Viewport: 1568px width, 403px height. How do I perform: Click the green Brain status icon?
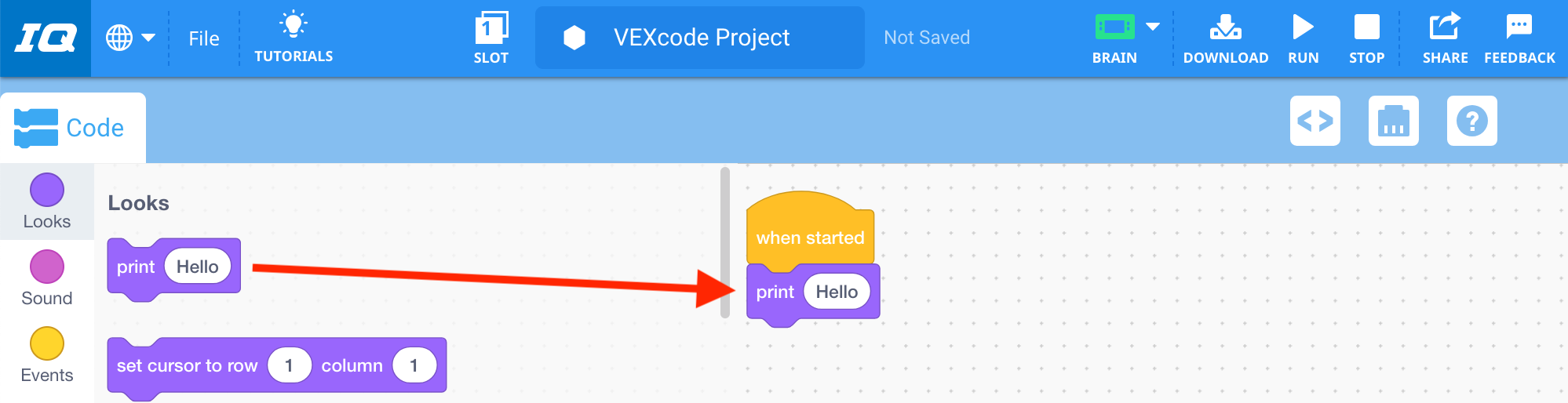tap(1114, 27)
